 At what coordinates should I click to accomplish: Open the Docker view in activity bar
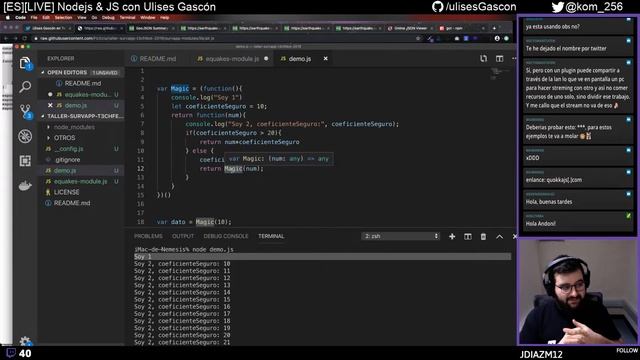pos(25,186)
